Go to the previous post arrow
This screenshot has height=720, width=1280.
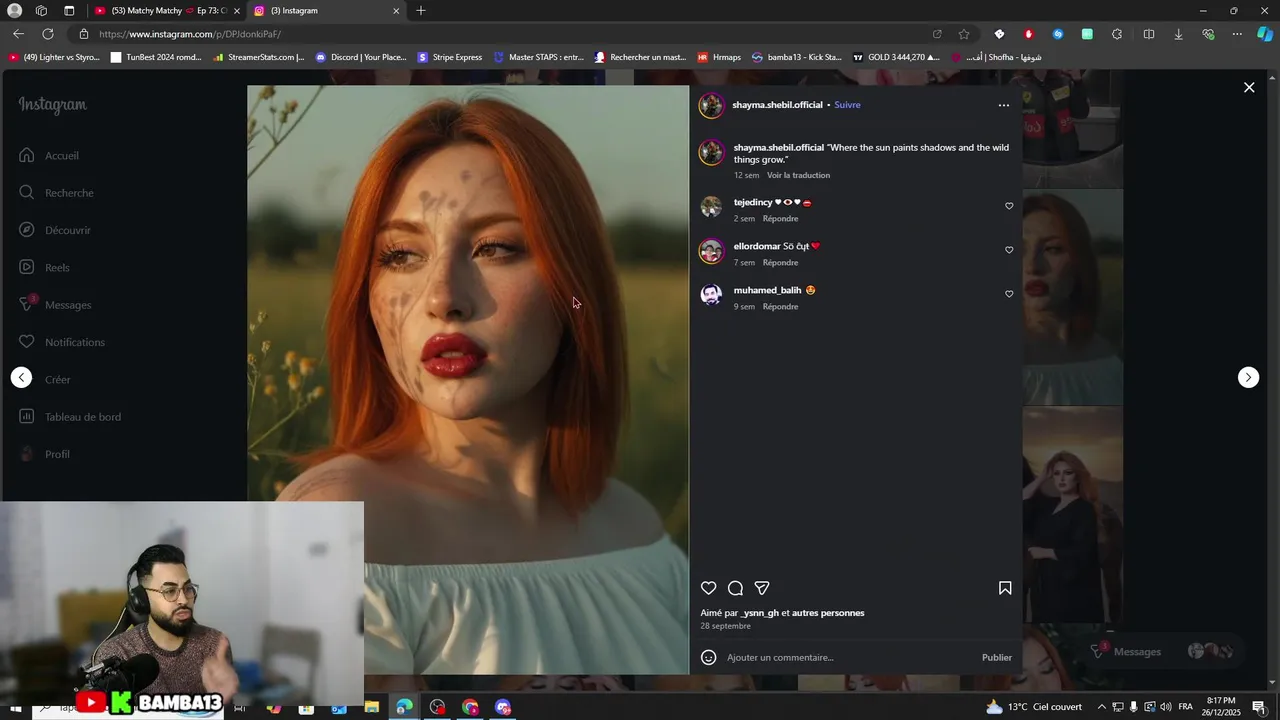tap(22, 377)
